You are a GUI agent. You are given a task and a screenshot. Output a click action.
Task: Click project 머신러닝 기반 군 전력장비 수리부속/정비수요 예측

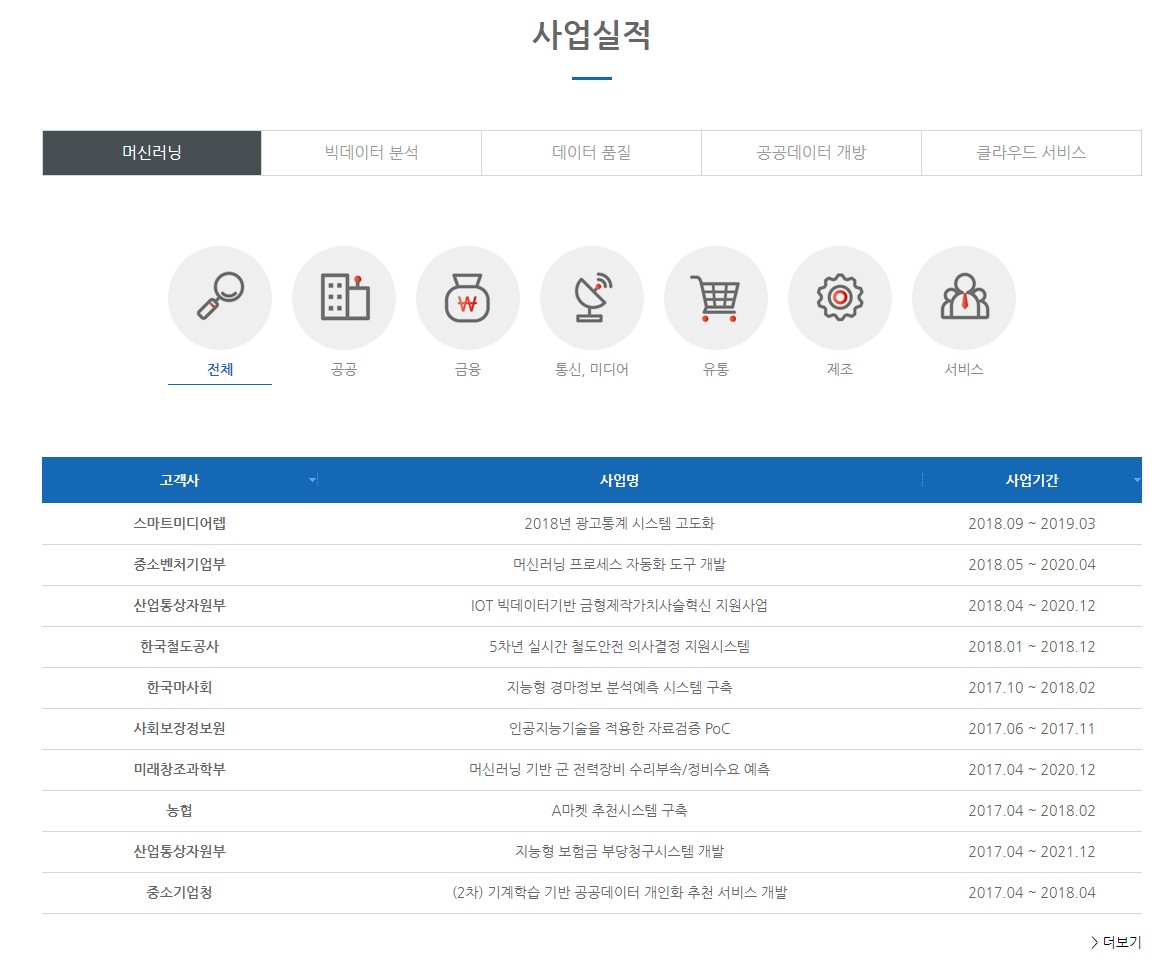[620, 769]
